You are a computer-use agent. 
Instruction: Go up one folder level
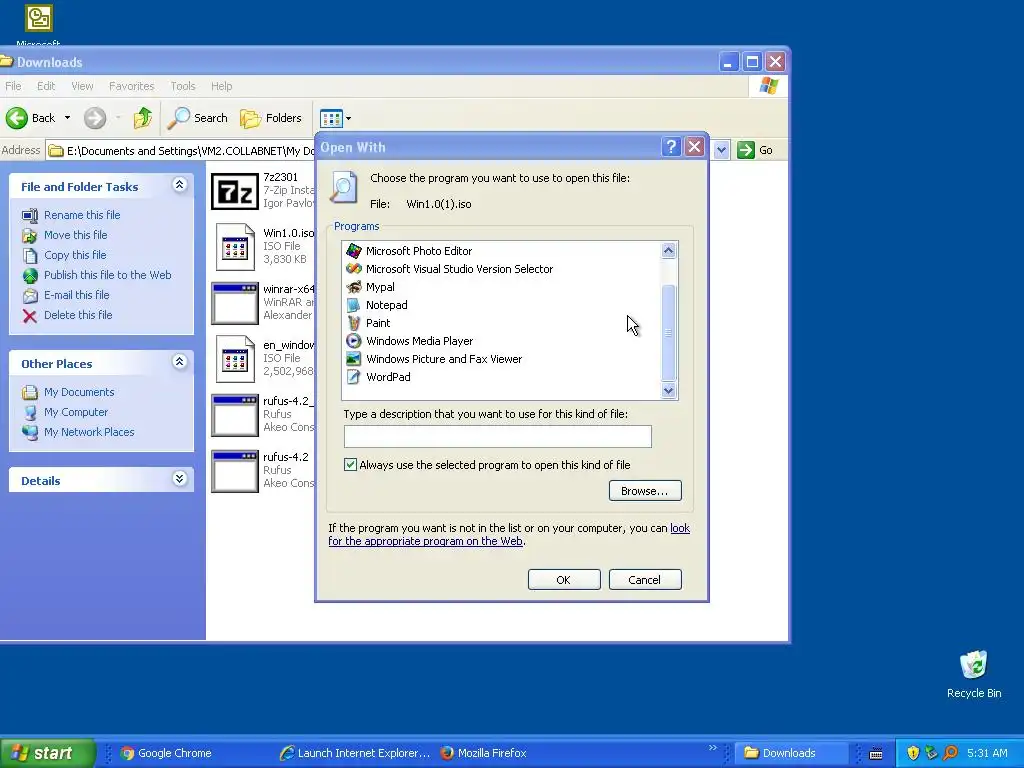142,118
